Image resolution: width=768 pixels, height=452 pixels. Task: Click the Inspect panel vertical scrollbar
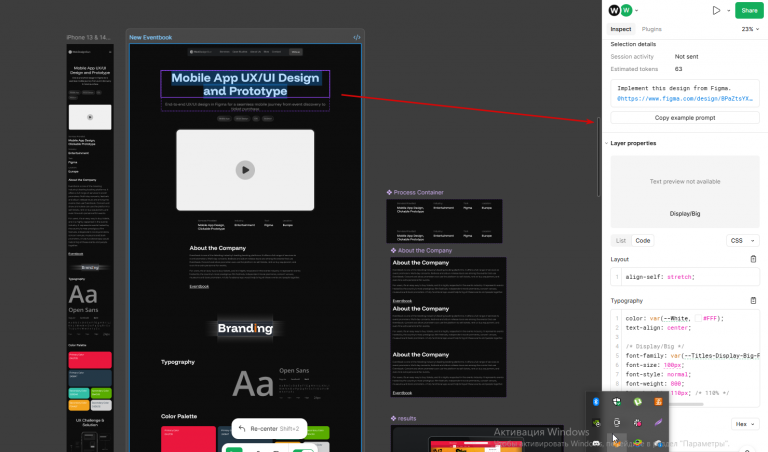(x=599, y=157)
